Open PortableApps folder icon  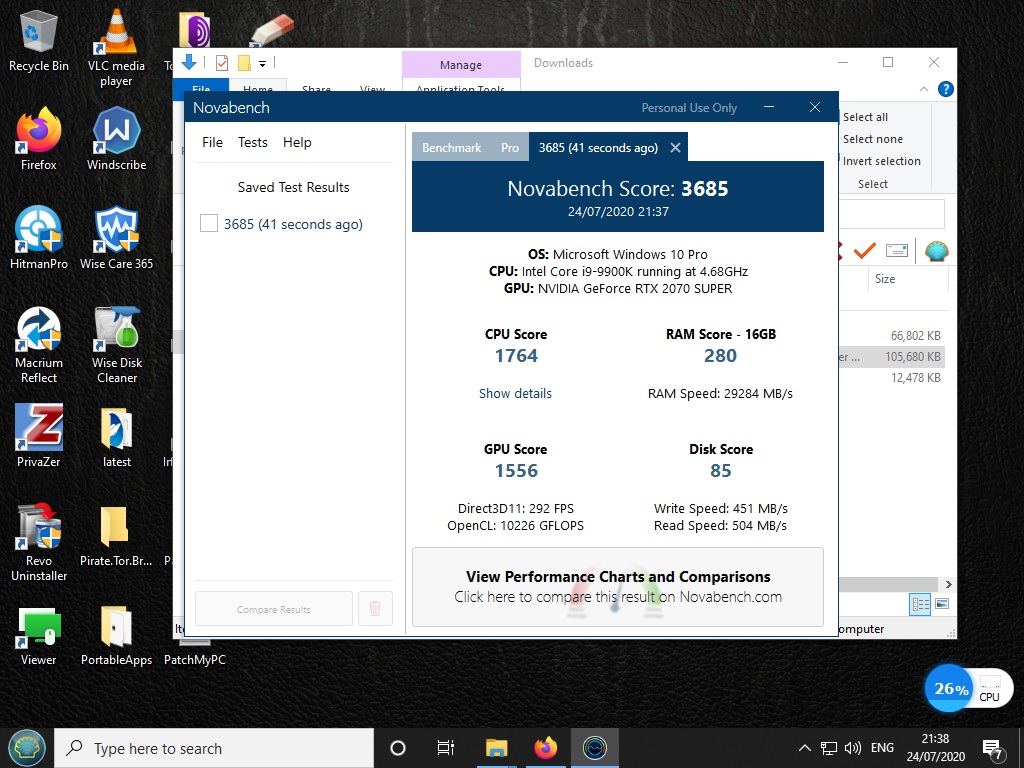(116, 635)
